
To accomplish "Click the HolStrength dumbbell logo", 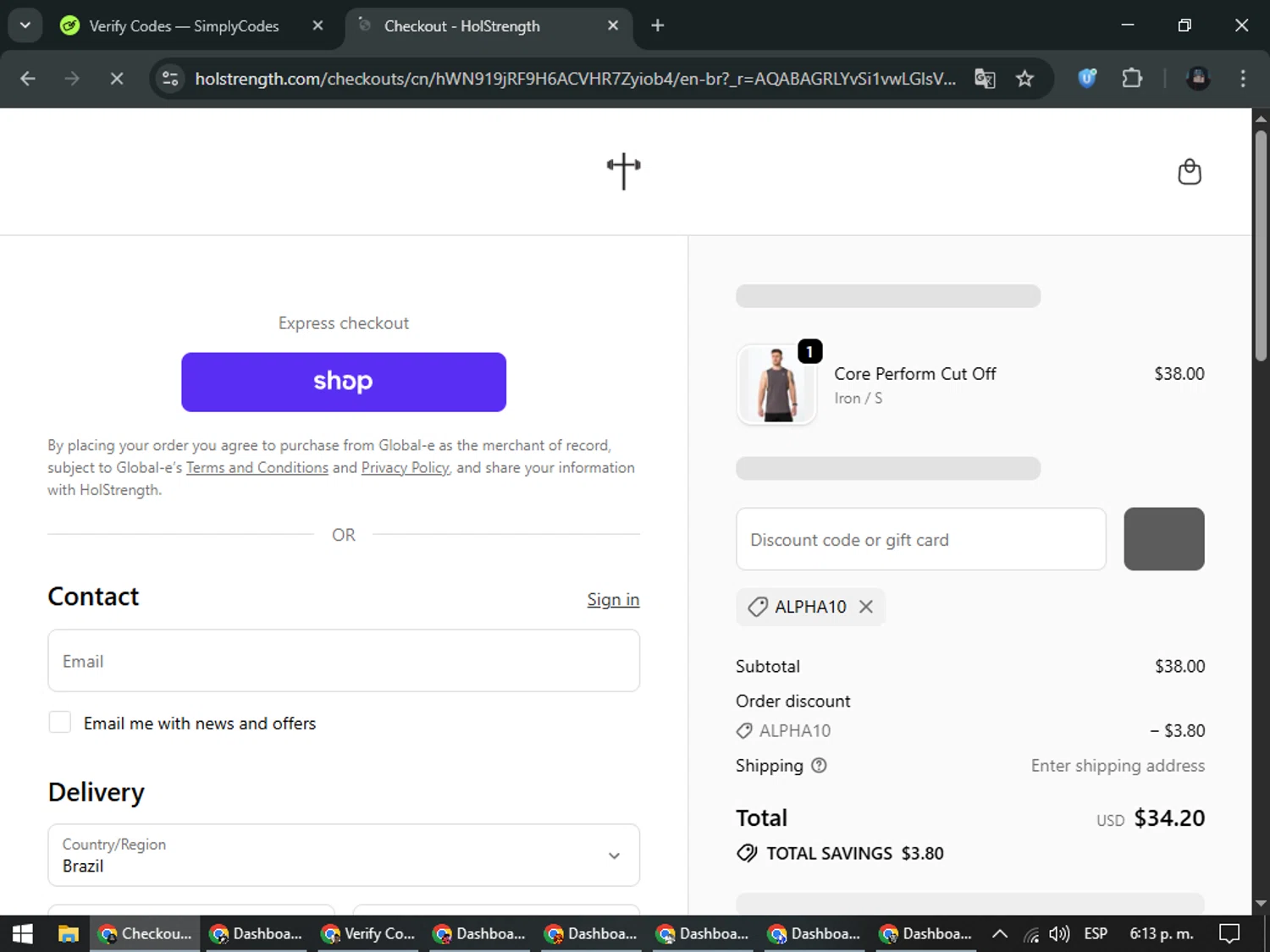I will point(624,172).
